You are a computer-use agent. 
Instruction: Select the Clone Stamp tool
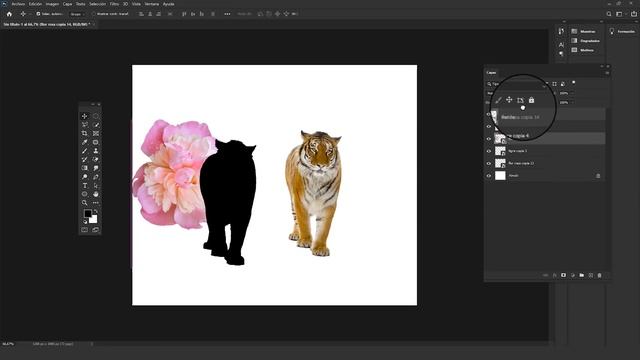96,151
